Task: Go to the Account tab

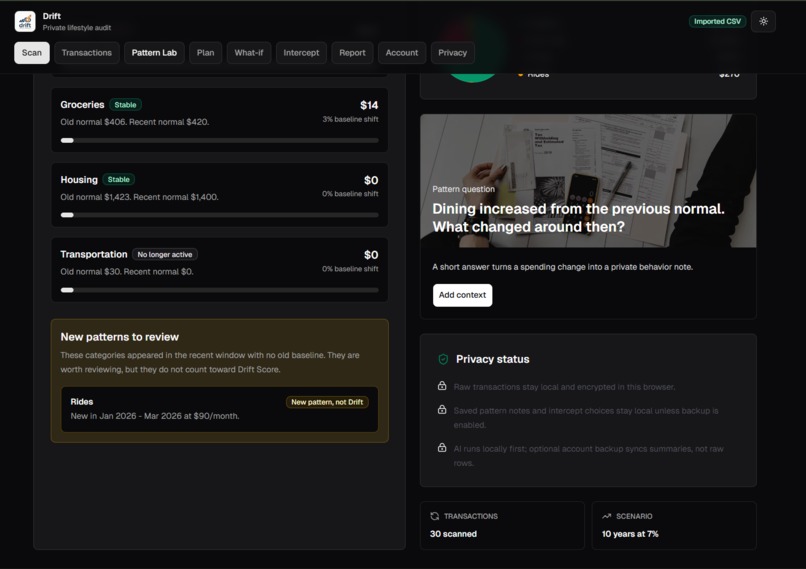Action: [x=402, y=53]
